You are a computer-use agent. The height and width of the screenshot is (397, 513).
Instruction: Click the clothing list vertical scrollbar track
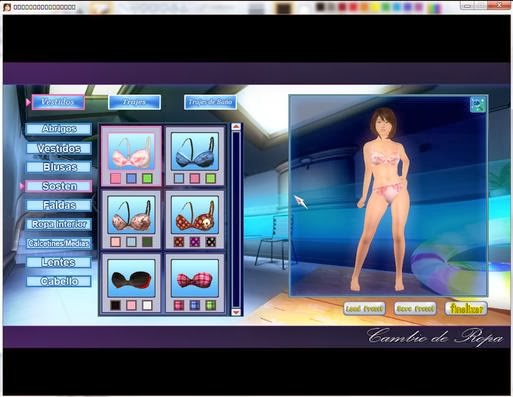236,219
